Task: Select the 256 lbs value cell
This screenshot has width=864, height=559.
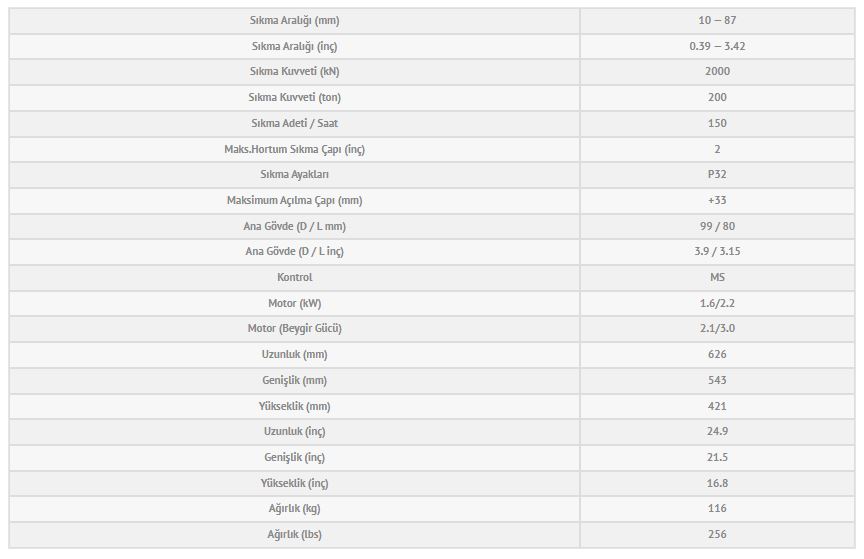Action: (x=717, y=534)
